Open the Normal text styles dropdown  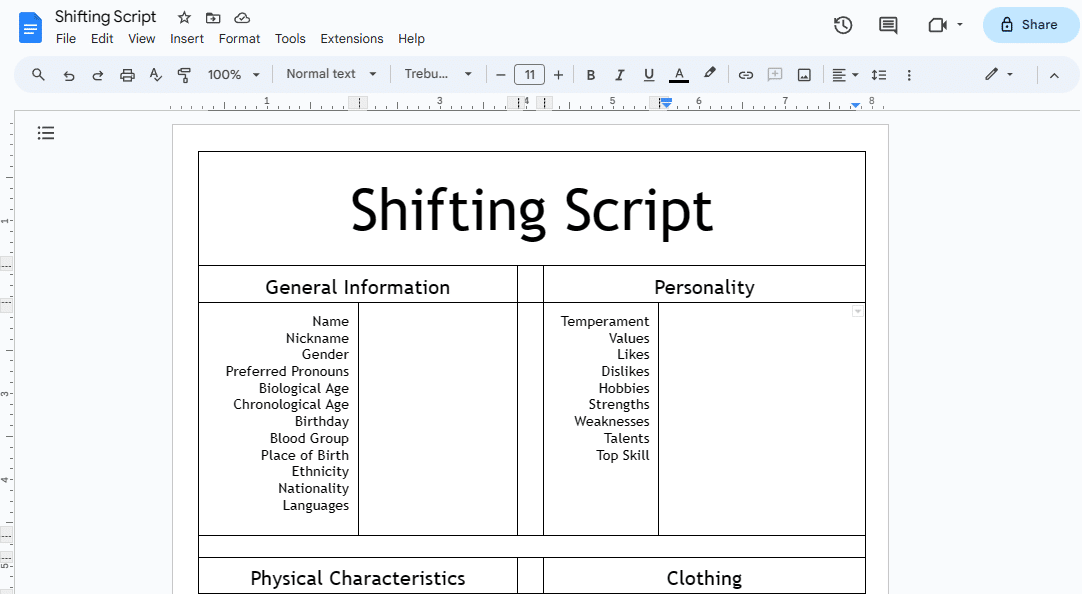pos(331,74)
